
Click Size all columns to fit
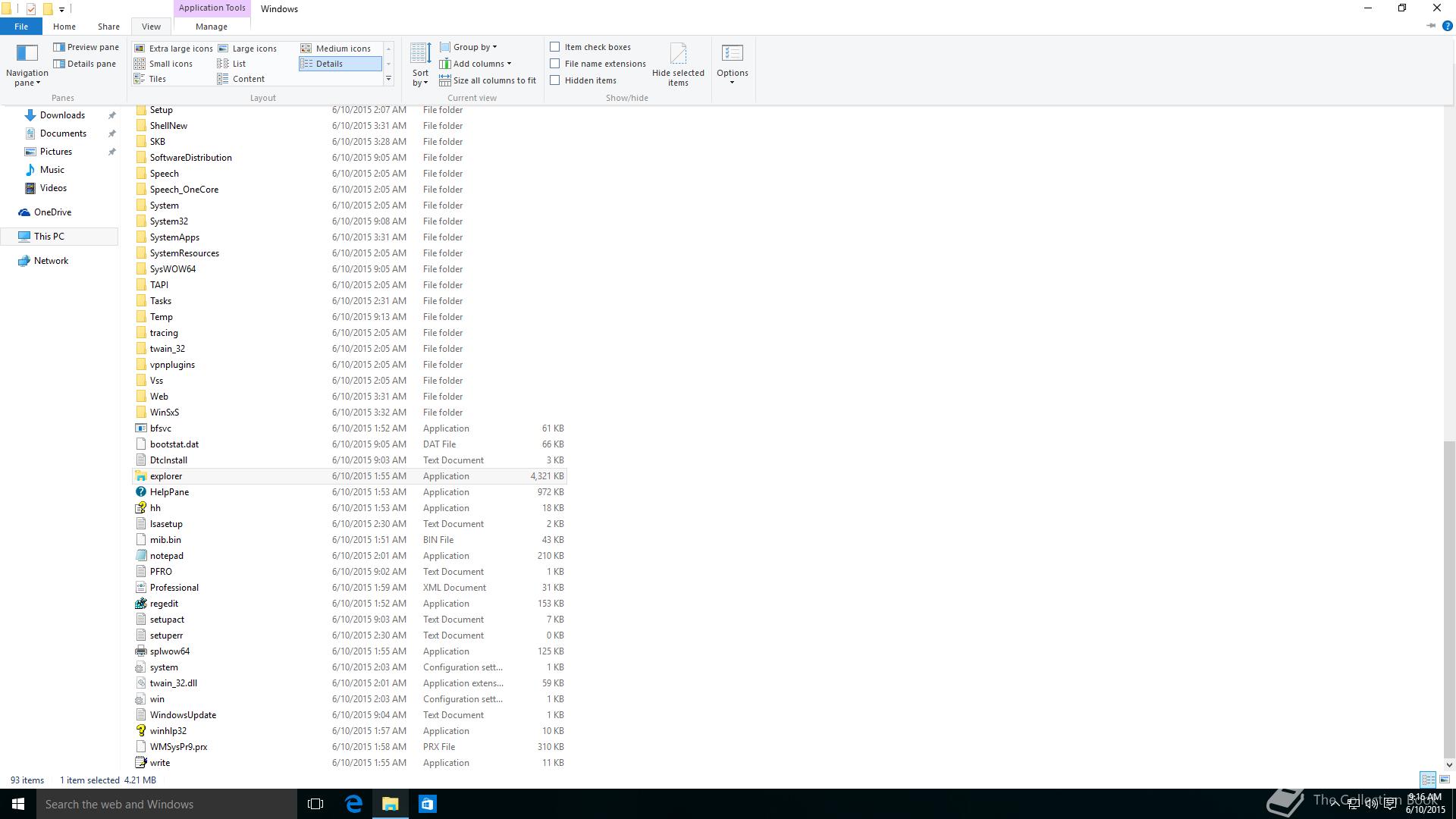[487, 80]
